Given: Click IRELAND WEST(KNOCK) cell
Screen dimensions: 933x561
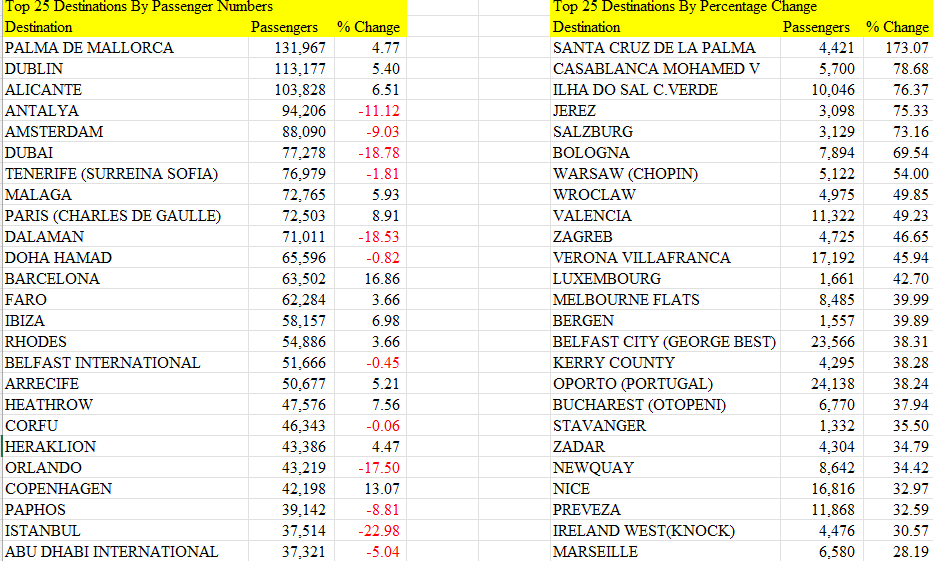Looking at the screenshot, I should pyautogui.click(x=665, y=531).
